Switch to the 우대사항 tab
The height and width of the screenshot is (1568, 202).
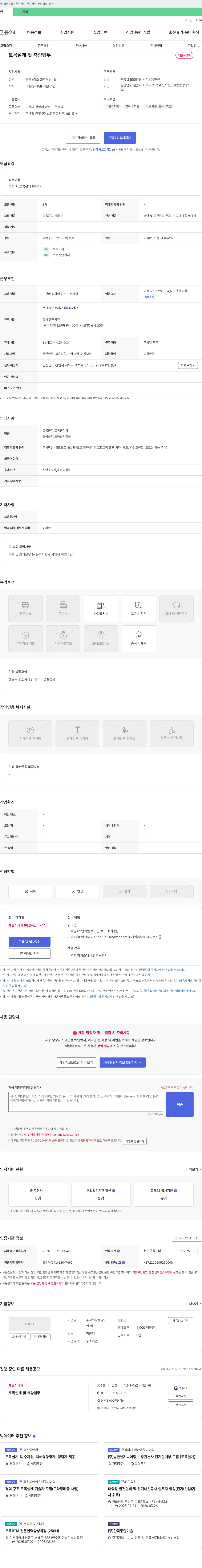[81, 46]
